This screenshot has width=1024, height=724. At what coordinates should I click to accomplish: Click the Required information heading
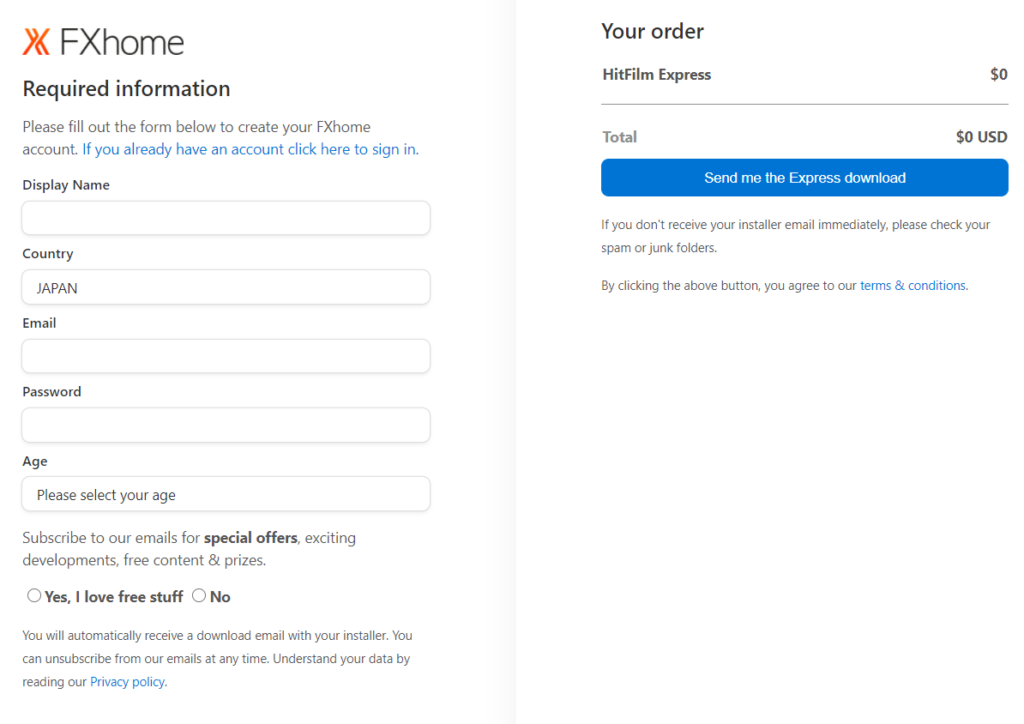126,89
